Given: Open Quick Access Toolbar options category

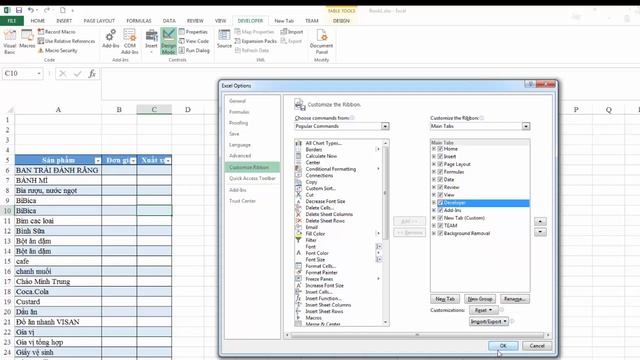Looking at the screenshot, I should (252, 178).
